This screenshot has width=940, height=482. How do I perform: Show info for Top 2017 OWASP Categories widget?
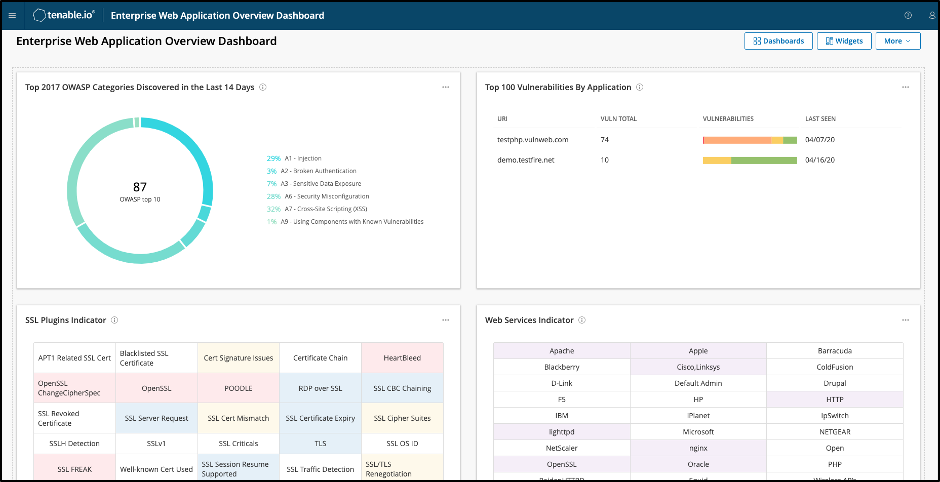(x=263, y=87)
